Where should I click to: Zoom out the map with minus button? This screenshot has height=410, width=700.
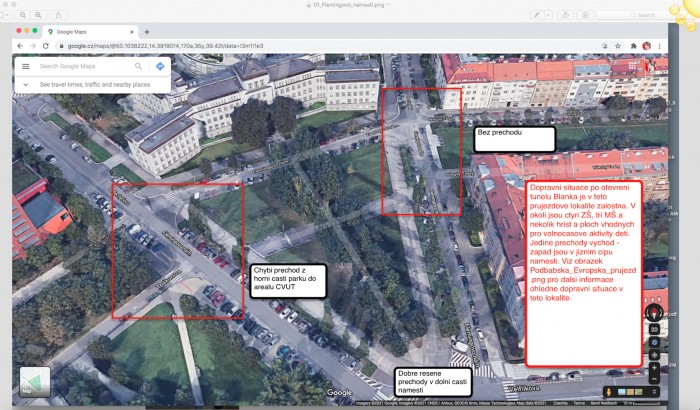pyautogui.click(x=654, y=379)
